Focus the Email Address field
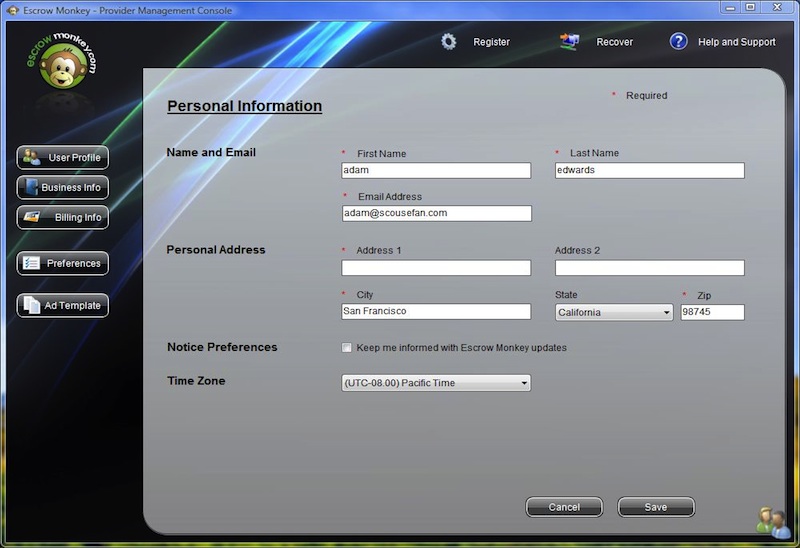This screenshot has width=800, height=548. point(436,213)
